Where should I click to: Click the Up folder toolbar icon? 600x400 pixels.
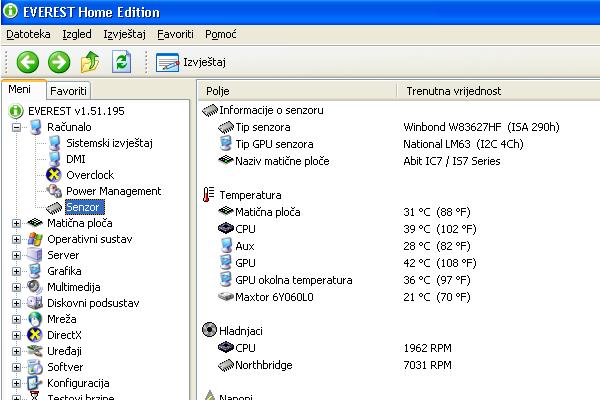pyautogui.click(x=90, y=62)
